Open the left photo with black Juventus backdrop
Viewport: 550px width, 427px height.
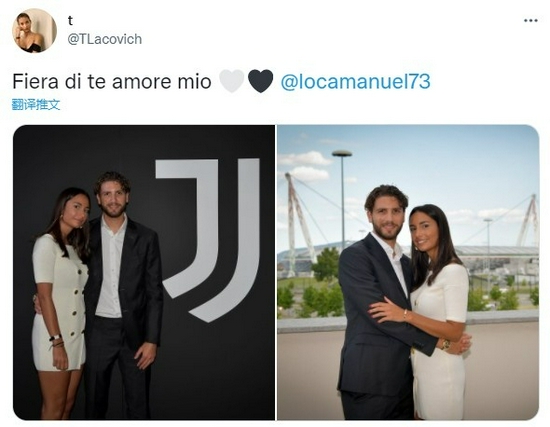144,272
